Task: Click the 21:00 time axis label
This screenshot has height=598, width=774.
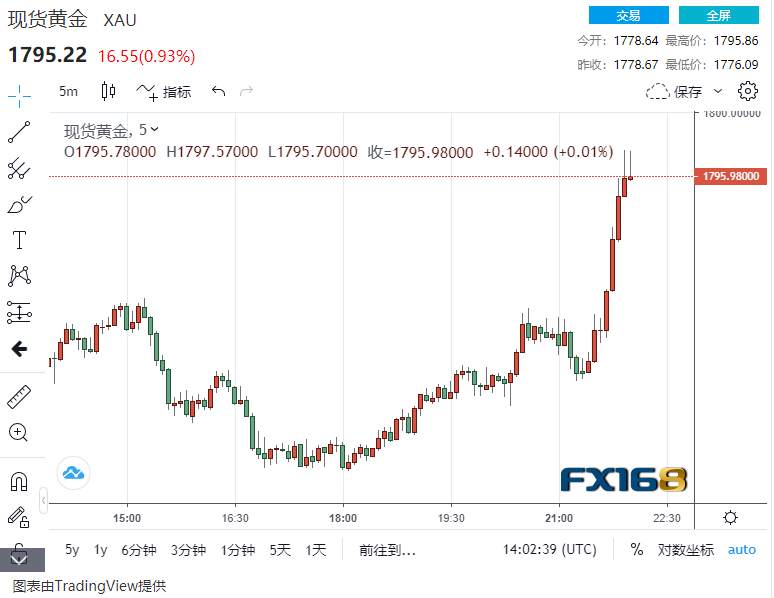Action: tap(559, 518)
